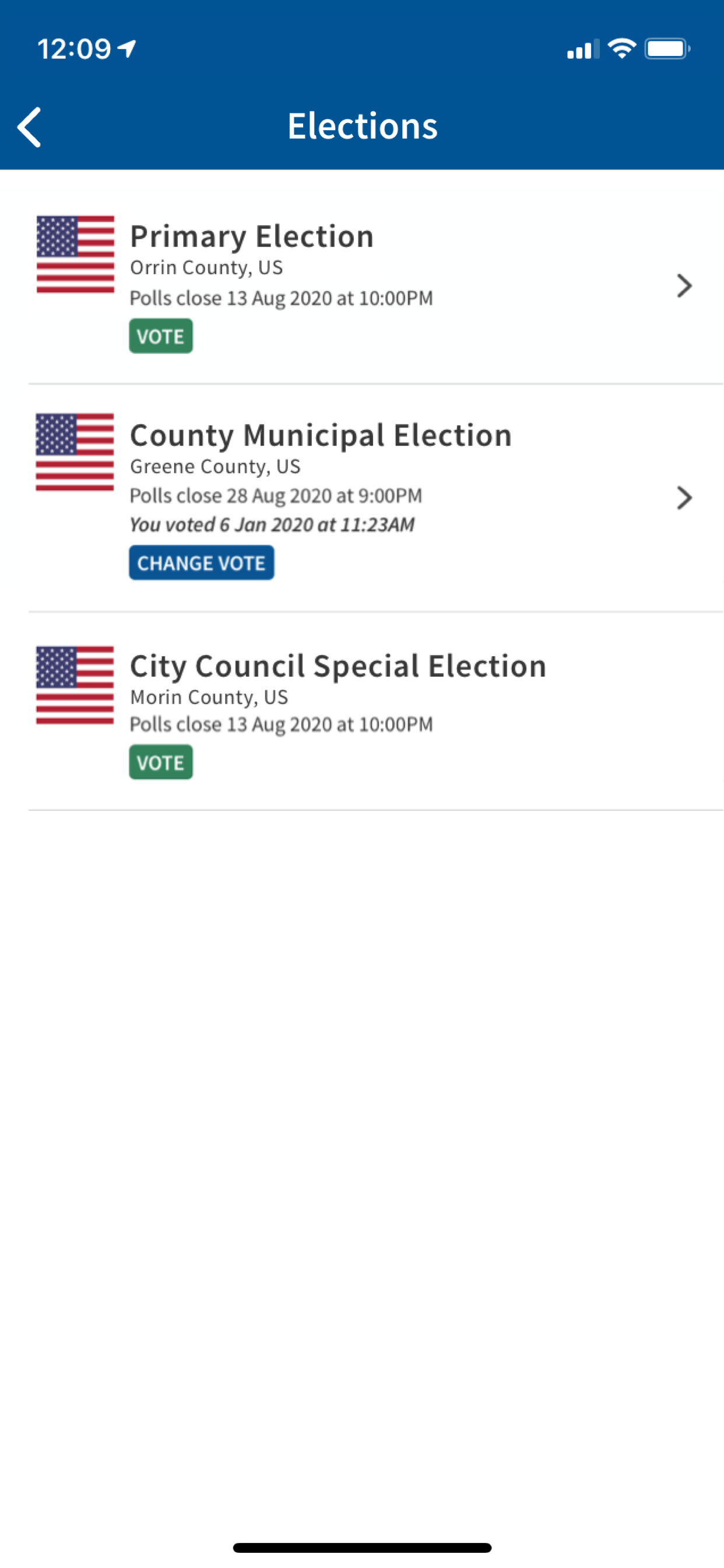
Task: Select the County Municipal Election title
Action: coord(321,435)
